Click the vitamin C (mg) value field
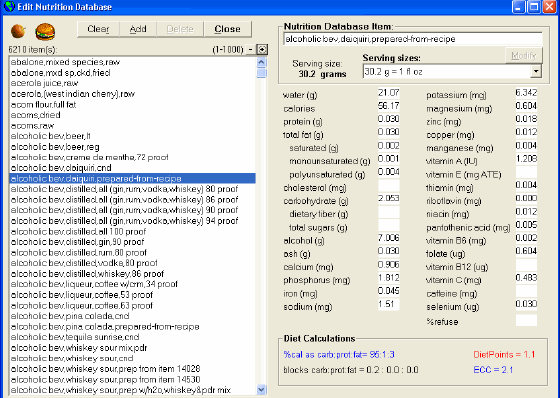 click(x=526, y=278)
